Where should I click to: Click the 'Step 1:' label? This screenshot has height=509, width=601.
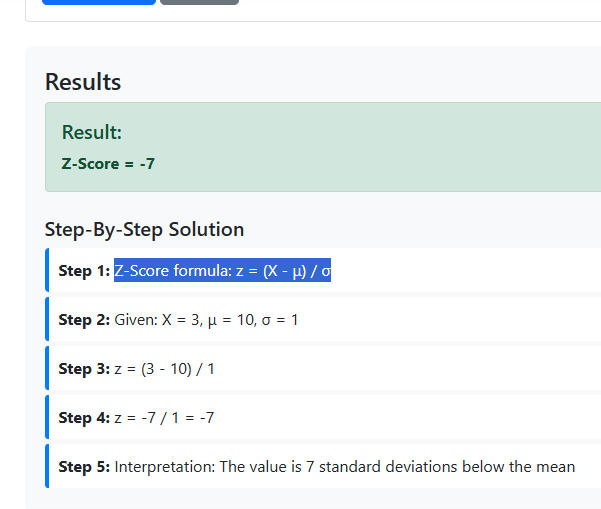pyautogui.click(x=84, y=271)
